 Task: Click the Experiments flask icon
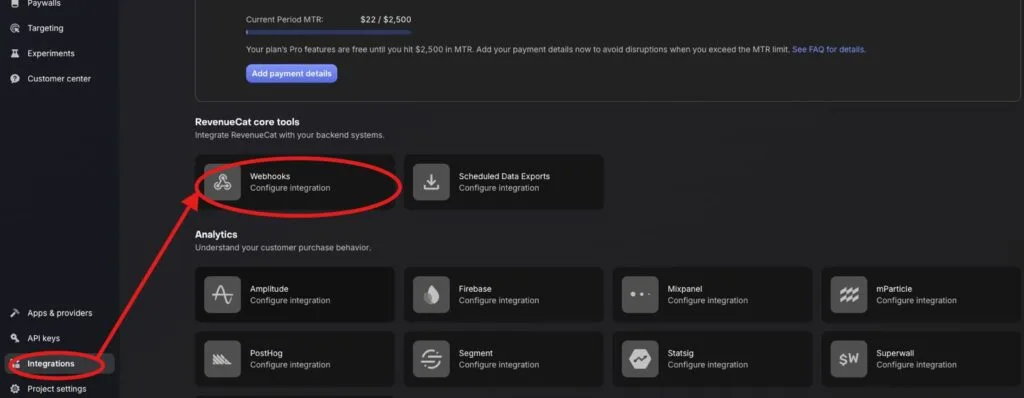[15, 54]
